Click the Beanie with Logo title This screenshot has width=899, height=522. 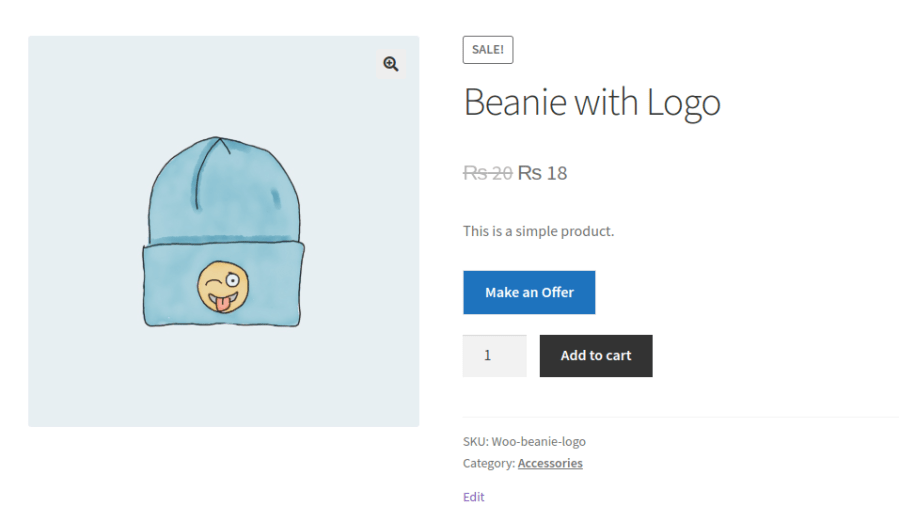point(592,102)
